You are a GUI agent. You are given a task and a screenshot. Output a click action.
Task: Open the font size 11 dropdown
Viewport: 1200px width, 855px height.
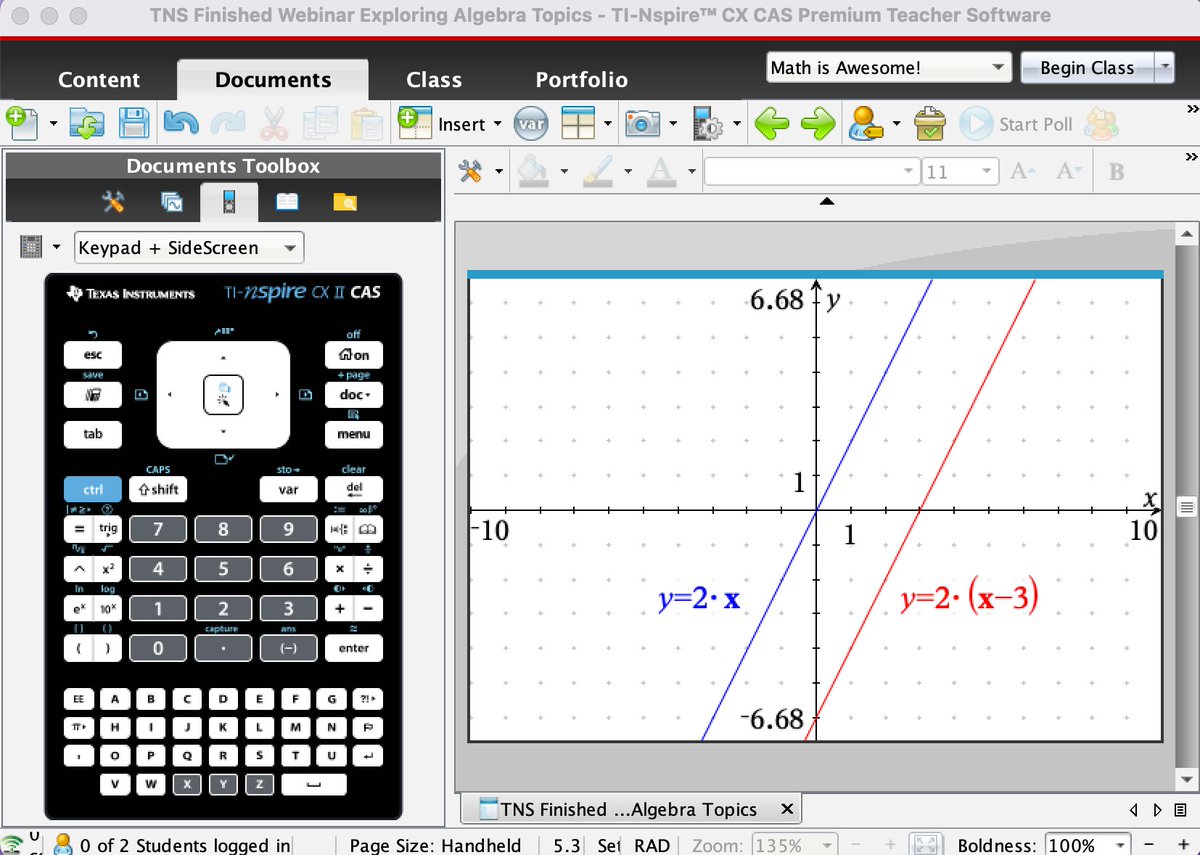[x=959, y=172]
